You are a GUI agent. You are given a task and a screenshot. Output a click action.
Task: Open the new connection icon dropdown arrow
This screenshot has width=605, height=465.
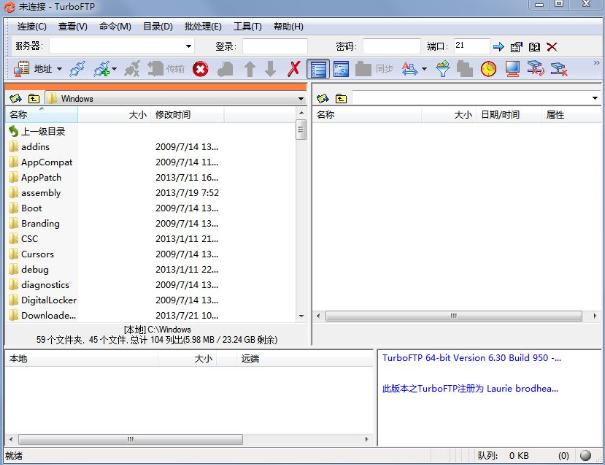coord(114,69)
